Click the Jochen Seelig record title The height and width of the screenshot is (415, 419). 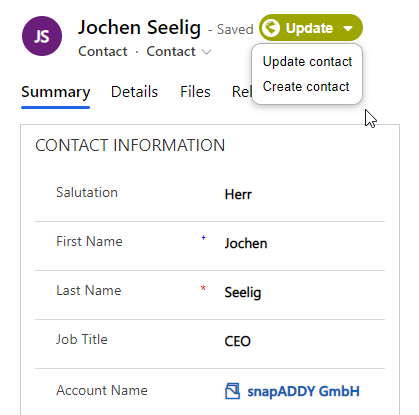click(x=139, y=28)
